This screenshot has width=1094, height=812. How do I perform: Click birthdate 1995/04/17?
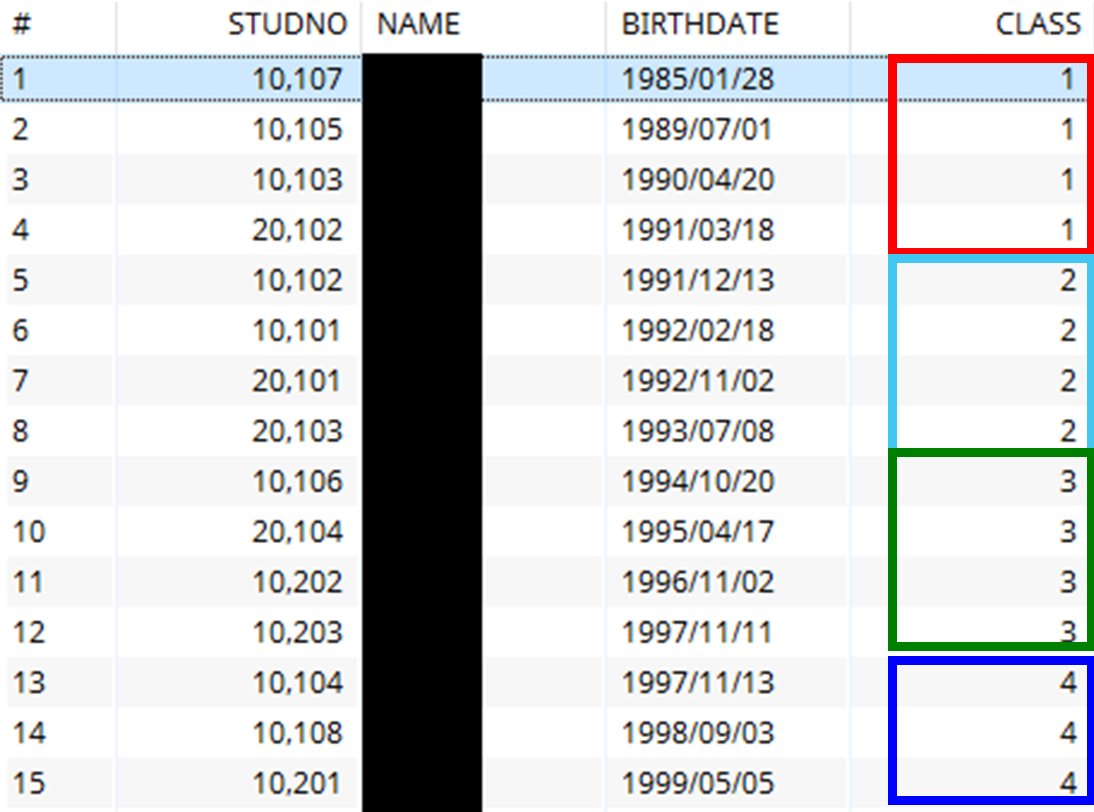tap(698, 531)
